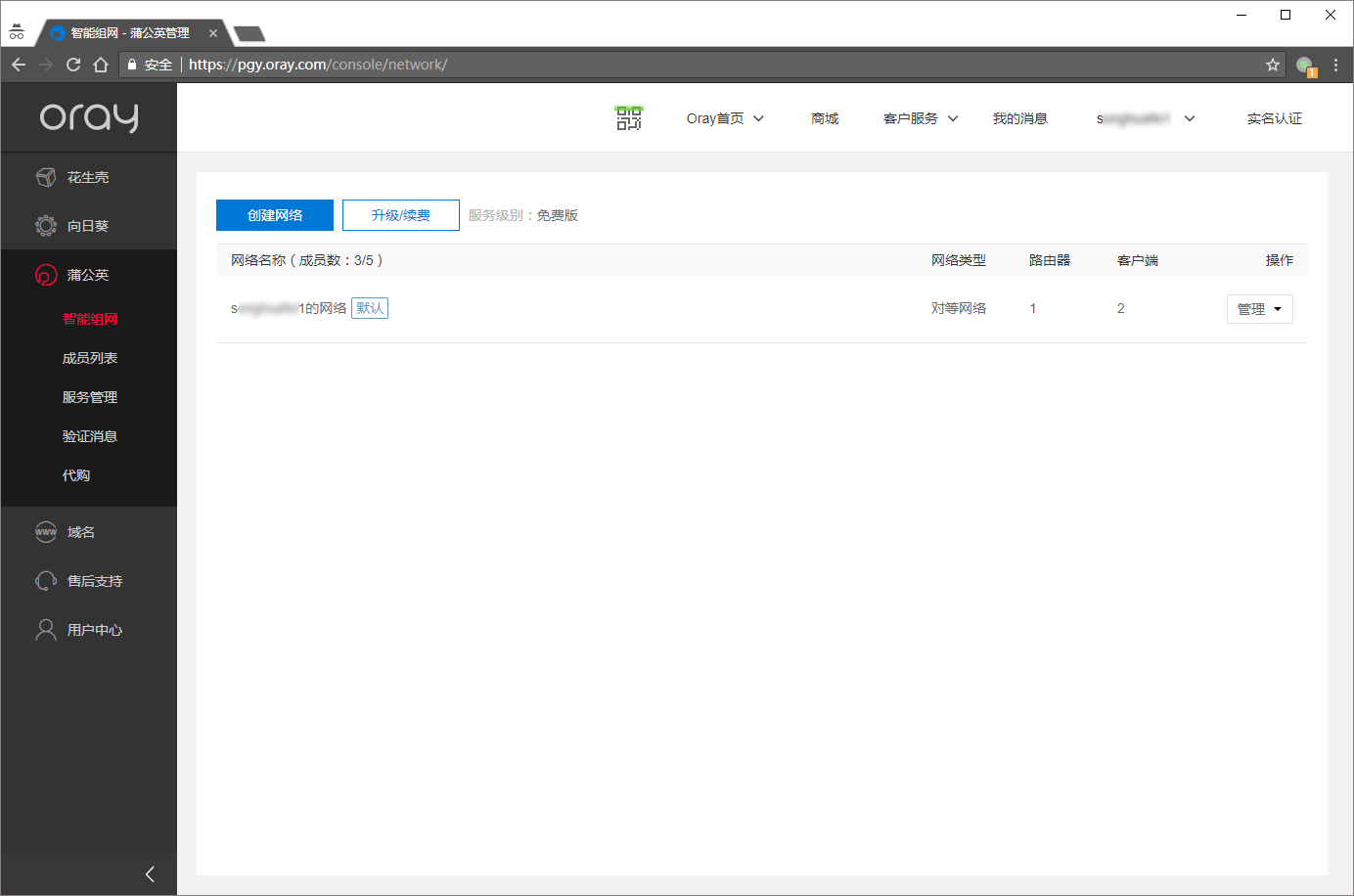The width and height of the screenshot is (1354, 896).
Task: Click the 网络类型 column header
Action: point(959,260)
